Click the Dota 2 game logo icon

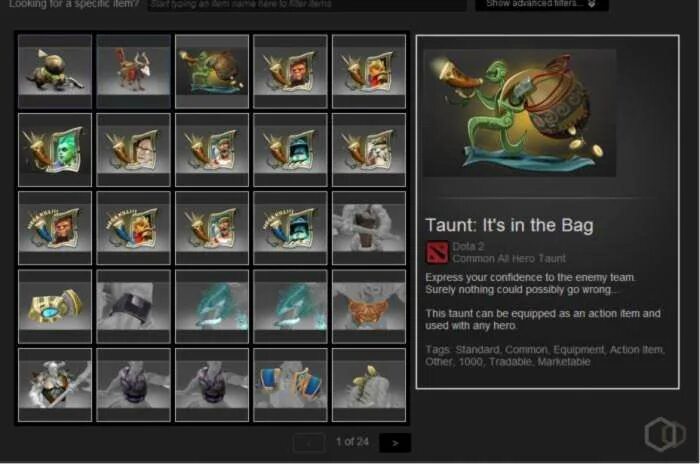pos(437,252)
